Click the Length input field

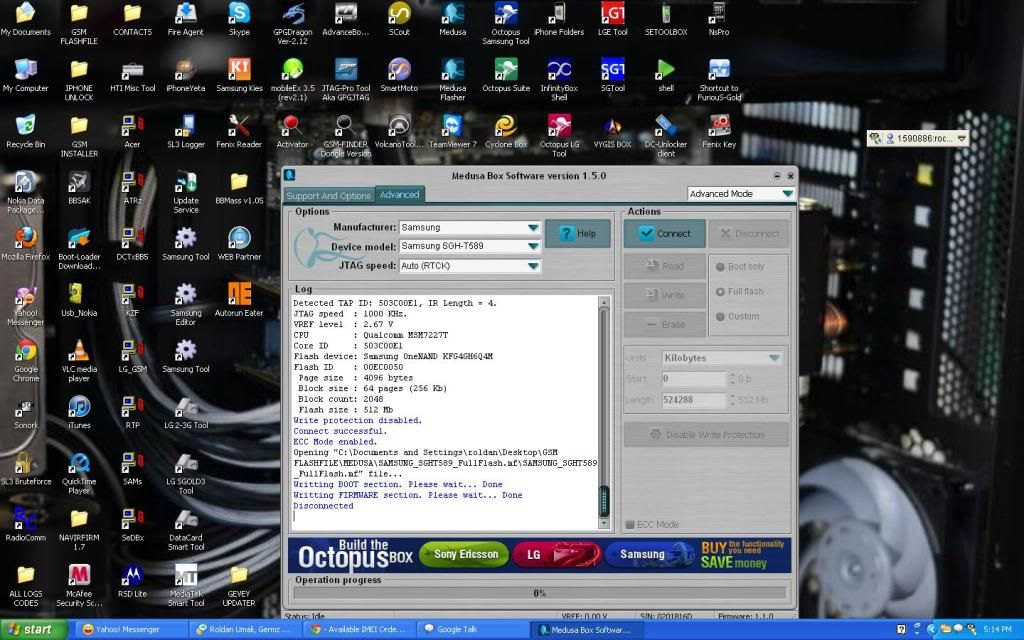pyautogui.click(x=693, y=400)
